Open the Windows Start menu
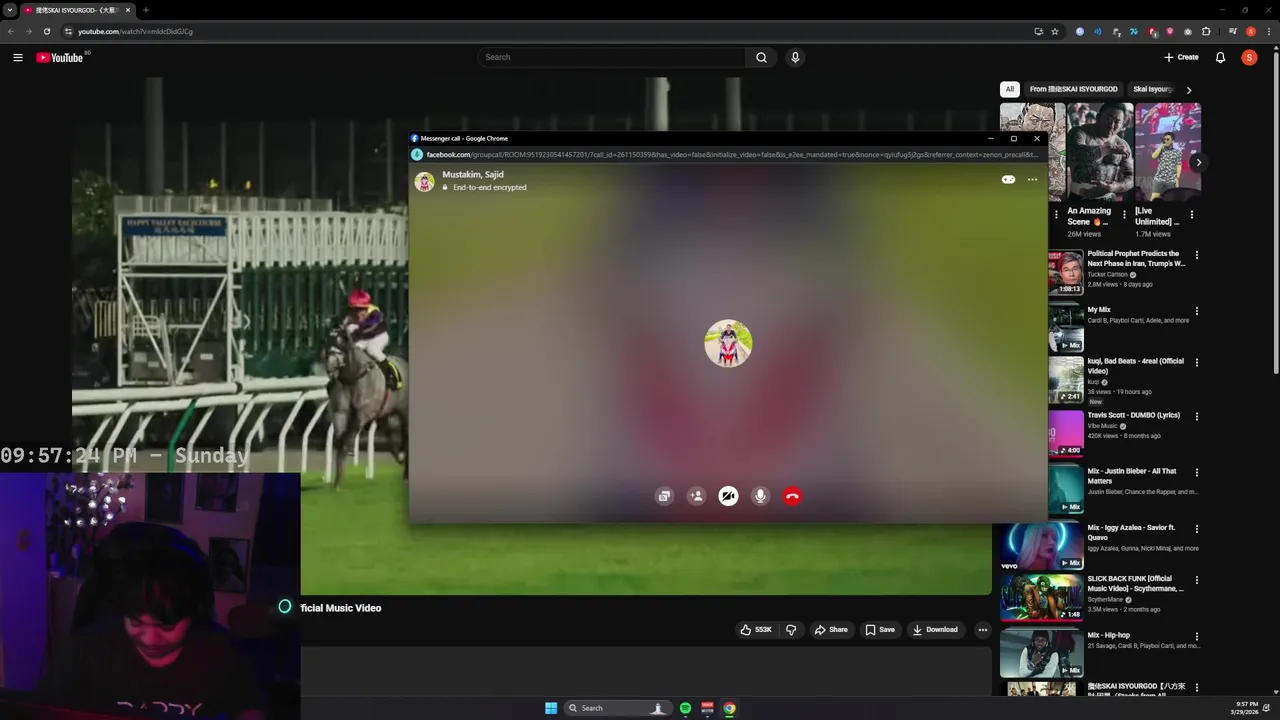This screenshot has height=720, width=1280. pyautogui.click(x=551, y=708)
